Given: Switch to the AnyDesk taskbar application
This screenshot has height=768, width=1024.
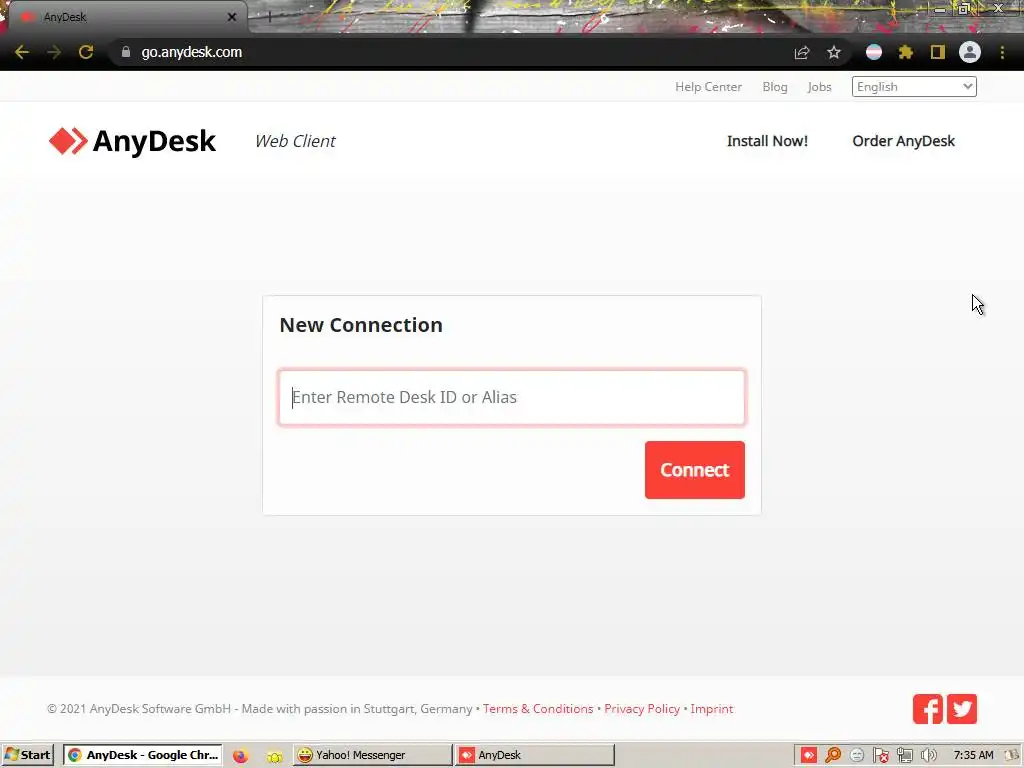Looking at the screenshot, I should pyautogui.click(x=535, y=756).
